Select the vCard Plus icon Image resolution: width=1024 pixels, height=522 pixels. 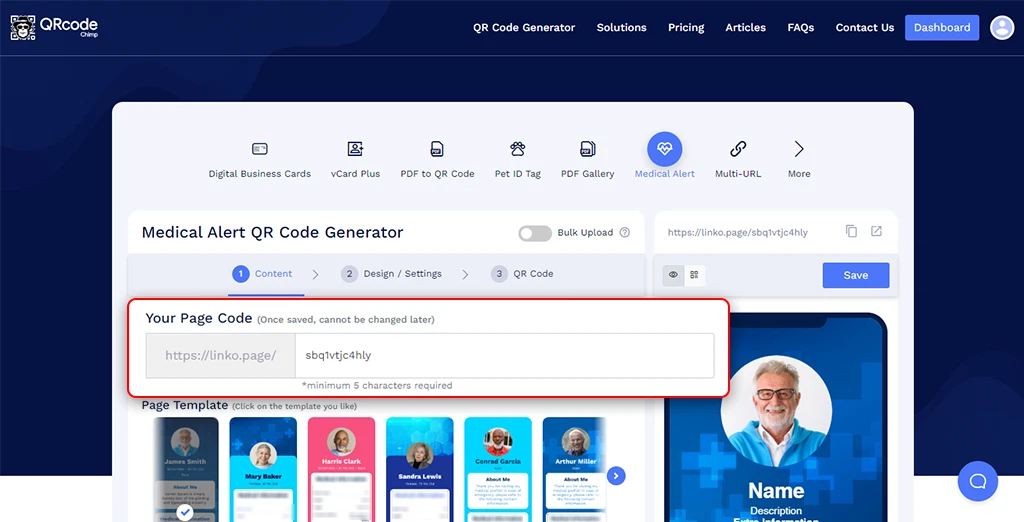(355, 149)
